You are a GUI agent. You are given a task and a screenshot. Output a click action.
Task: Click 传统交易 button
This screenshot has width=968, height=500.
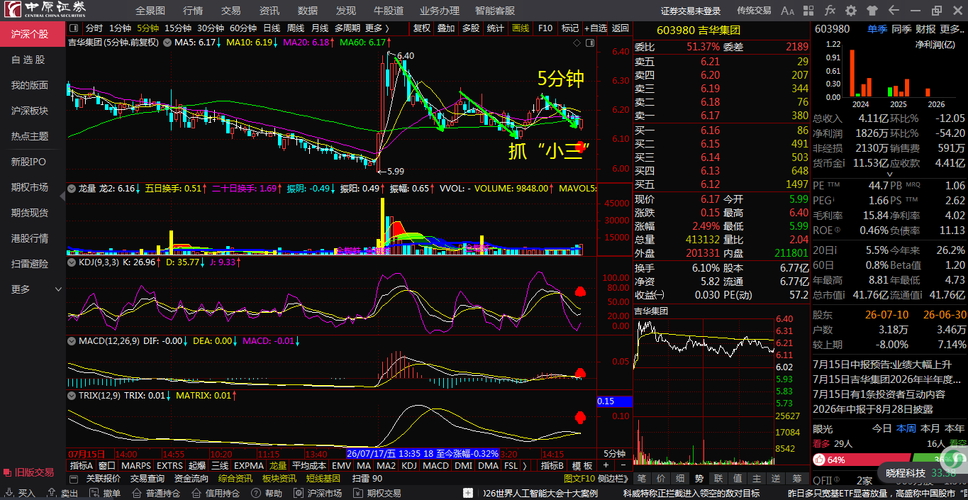click(x=754, y=10)
